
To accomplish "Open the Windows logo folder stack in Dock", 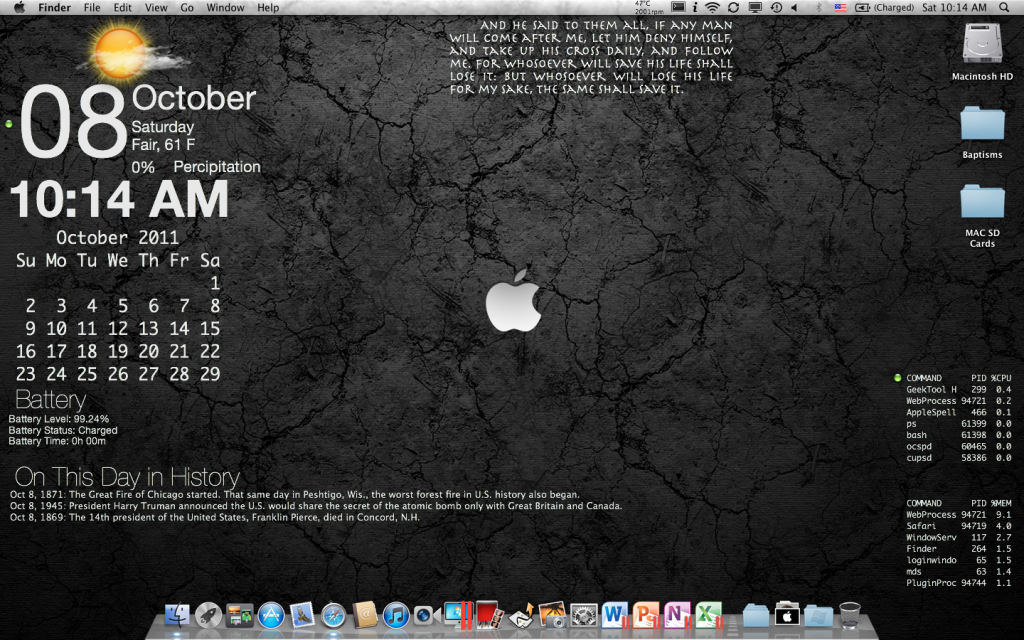I will [x=818, y=616].
